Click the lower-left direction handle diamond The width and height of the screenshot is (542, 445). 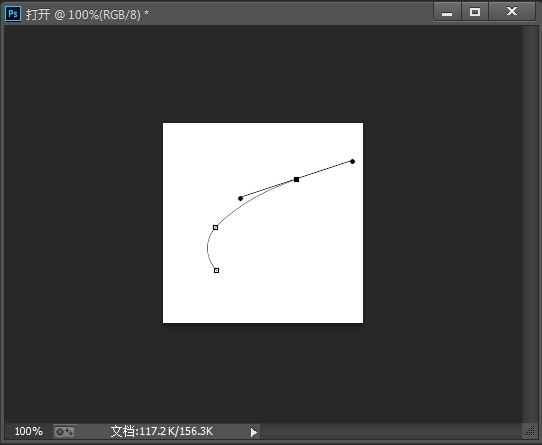[241, 198]
